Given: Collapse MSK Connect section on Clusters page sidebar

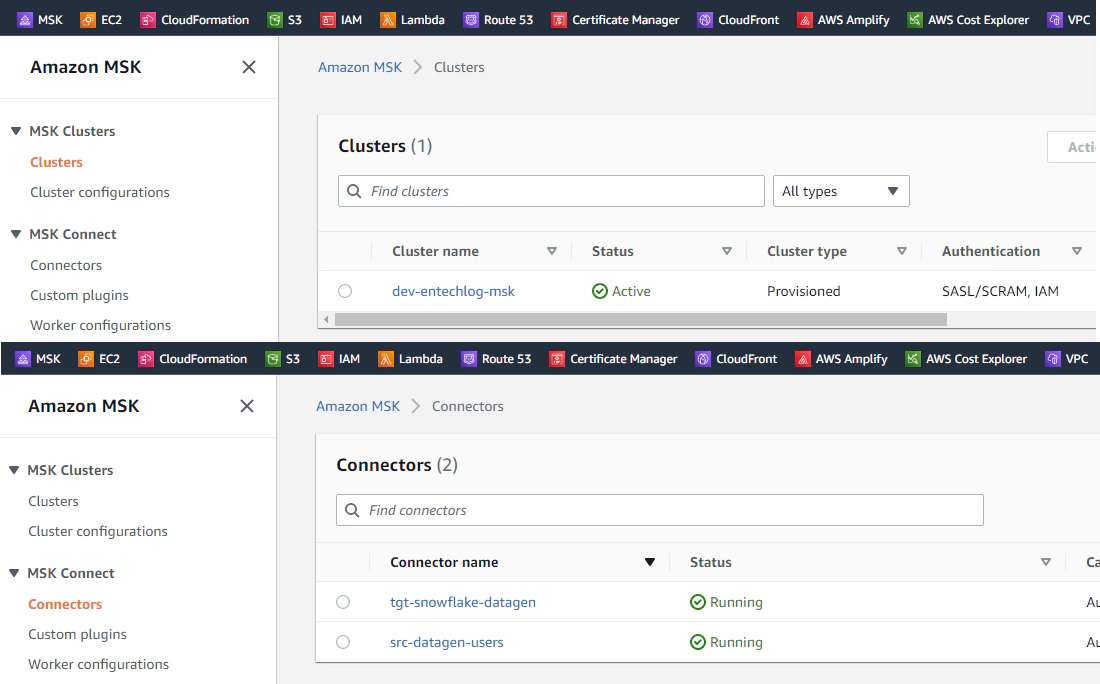Looking at the screenshot, I should [15, 234].
